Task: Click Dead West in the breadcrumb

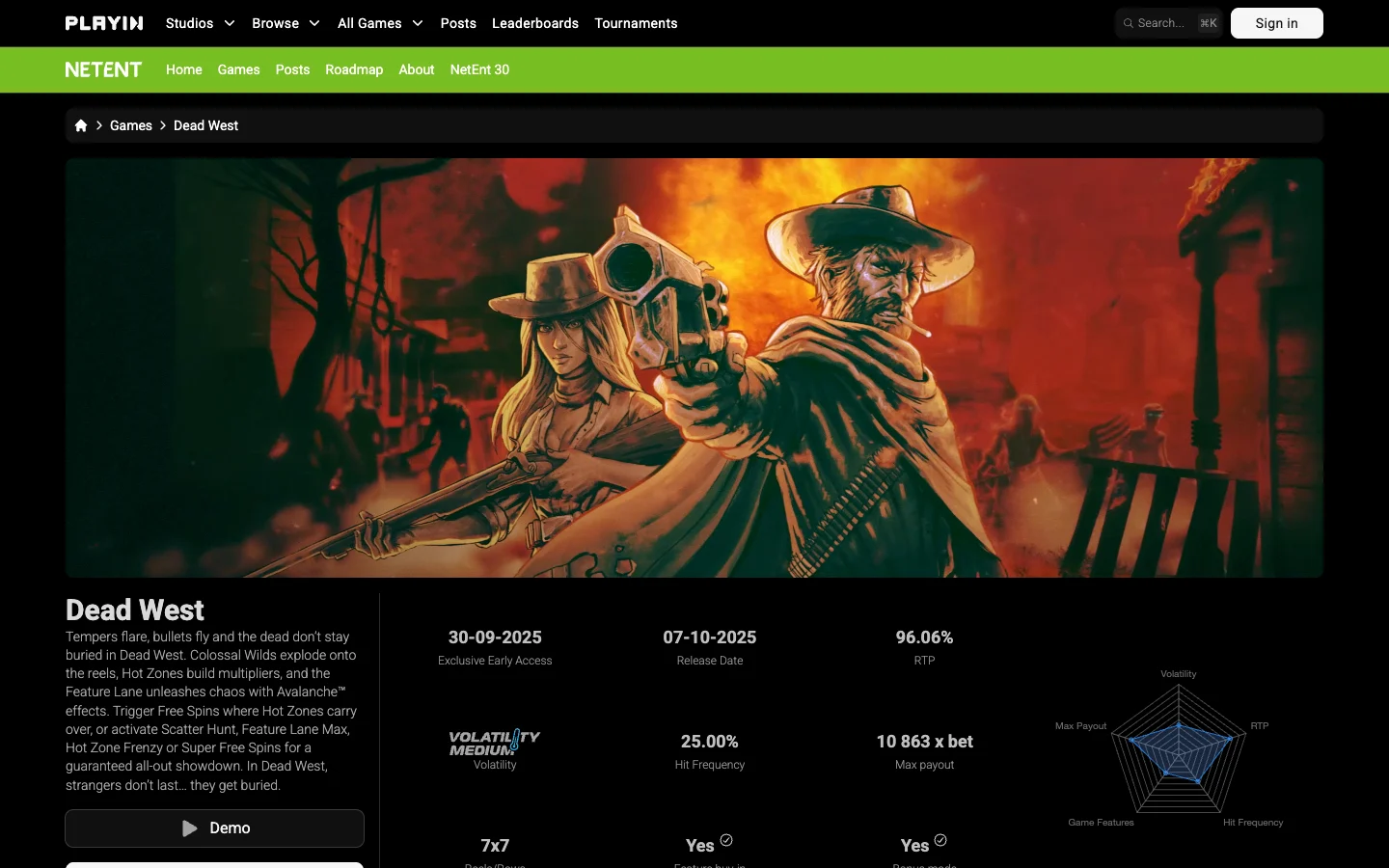Action: (205, 125)
